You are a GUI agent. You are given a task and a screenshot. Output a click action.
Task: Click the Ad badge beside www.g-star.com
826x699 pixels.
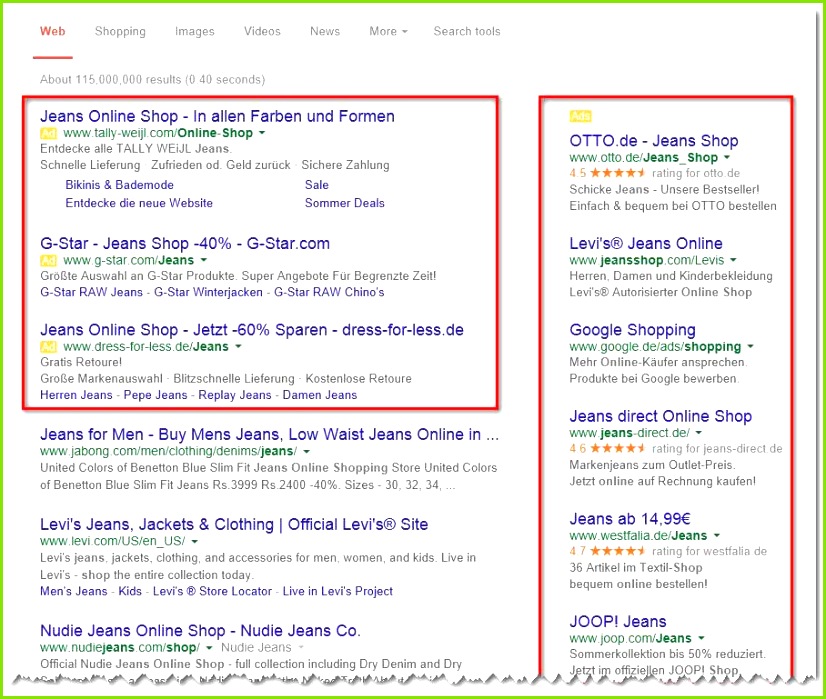tap(48, 261)
